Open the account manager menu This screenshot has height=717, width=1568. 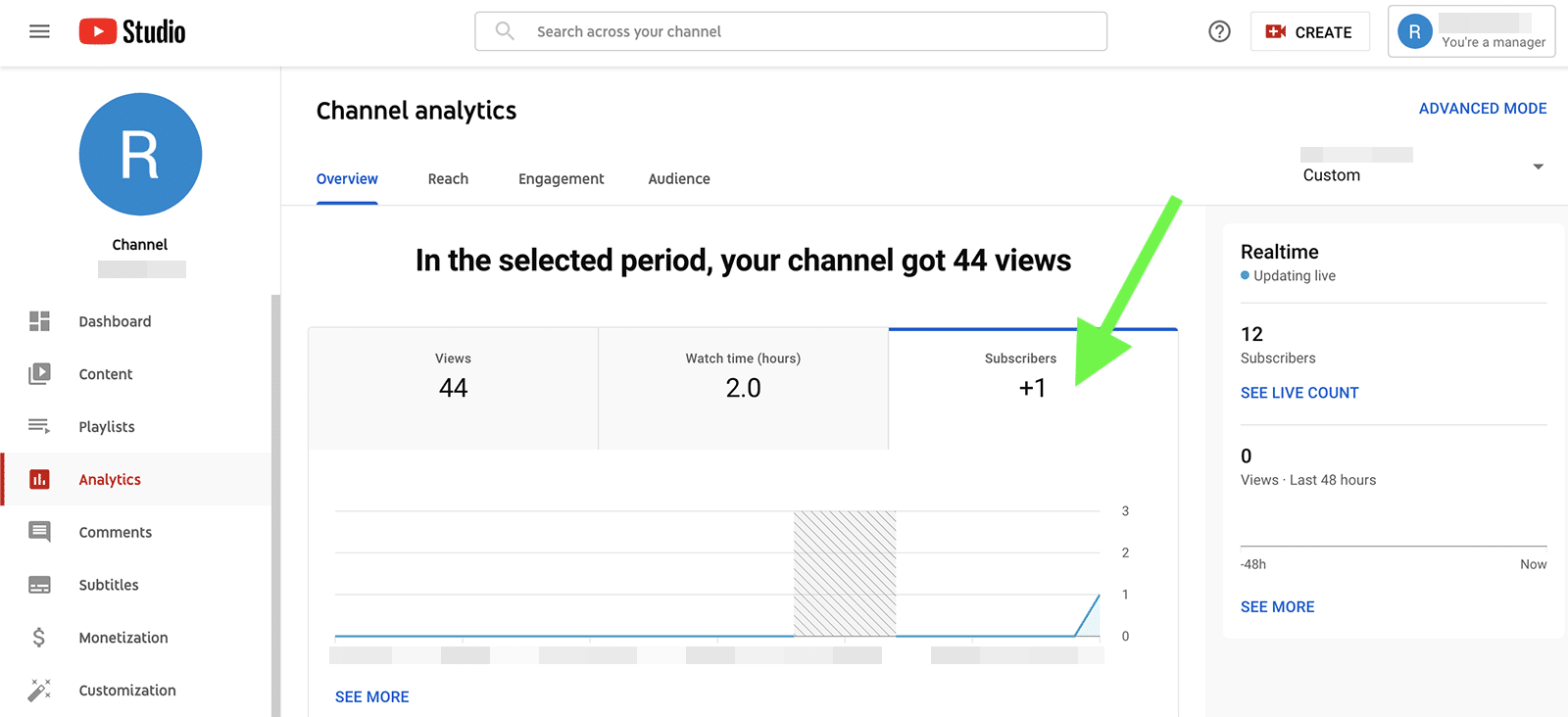point(1471,32)
